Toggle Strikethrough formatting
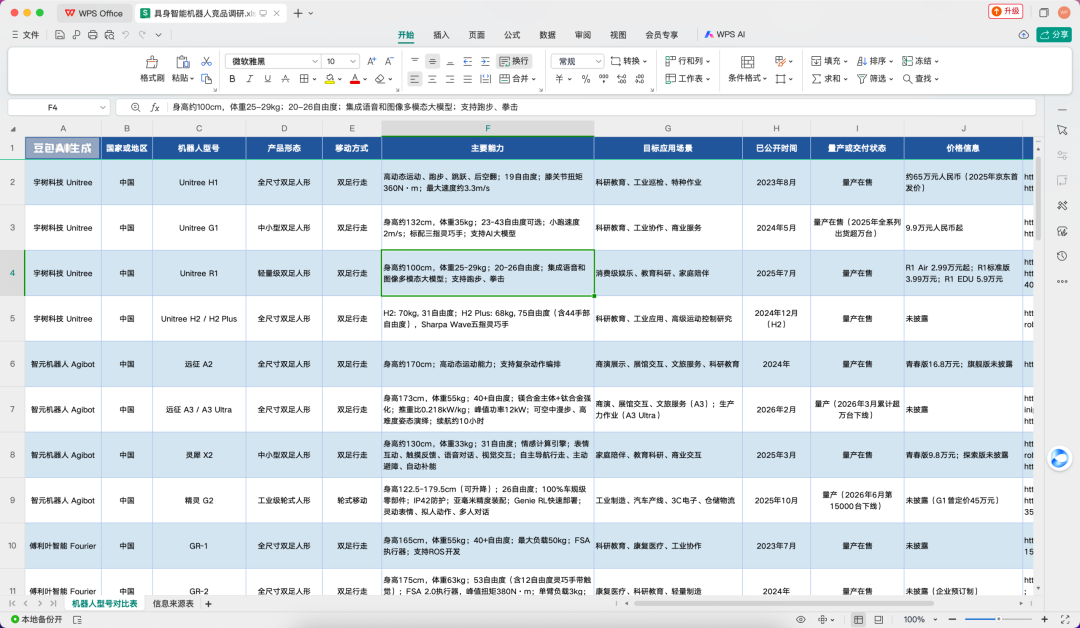 (x=285, y=79)
